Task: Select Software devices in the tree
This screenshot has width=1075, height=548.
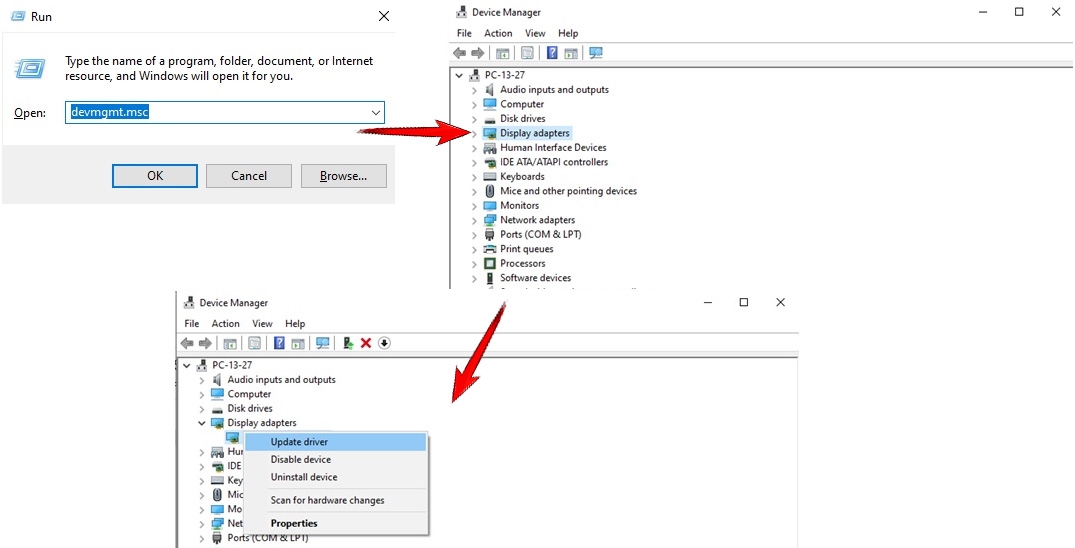Action: pos(535,278)
